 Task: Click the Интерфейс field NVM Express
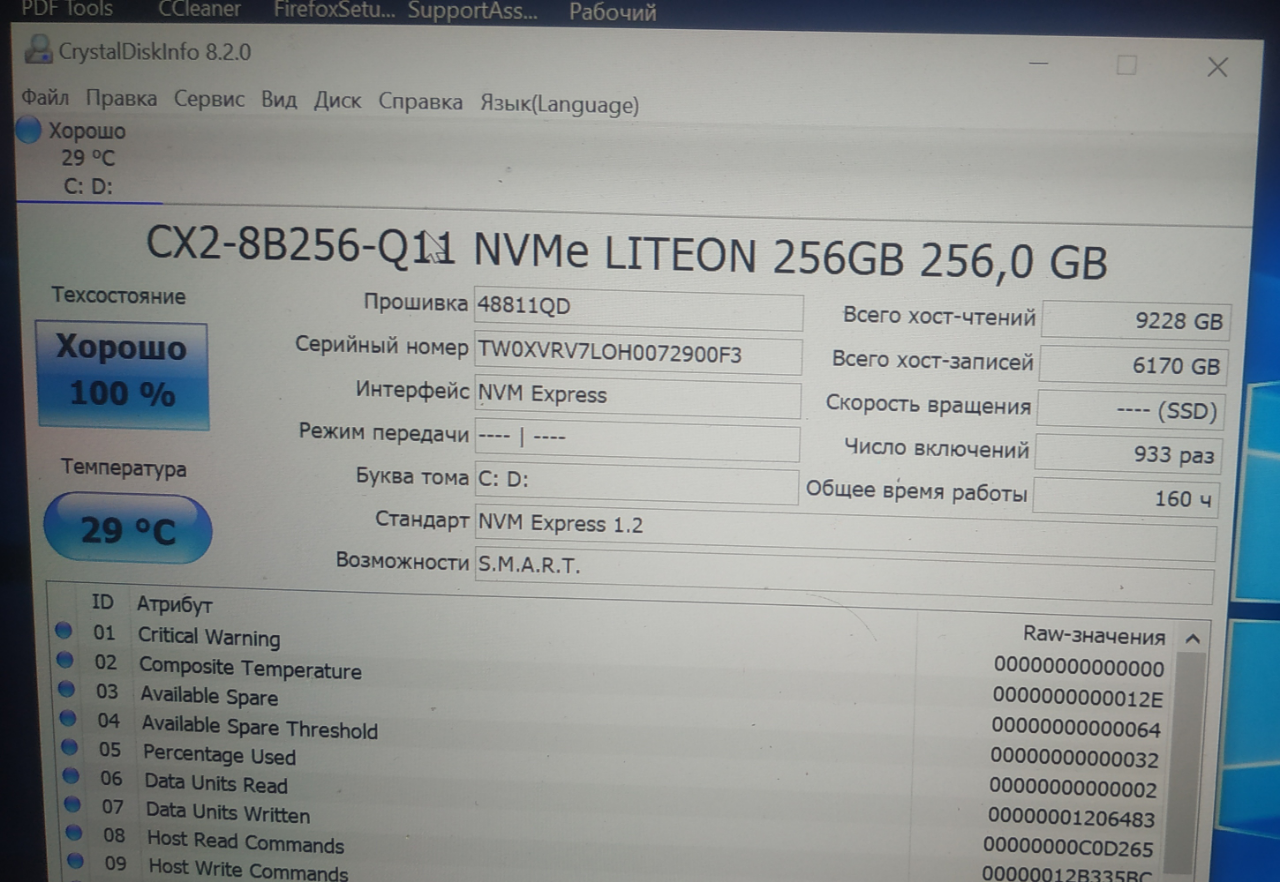click(637, 397)
